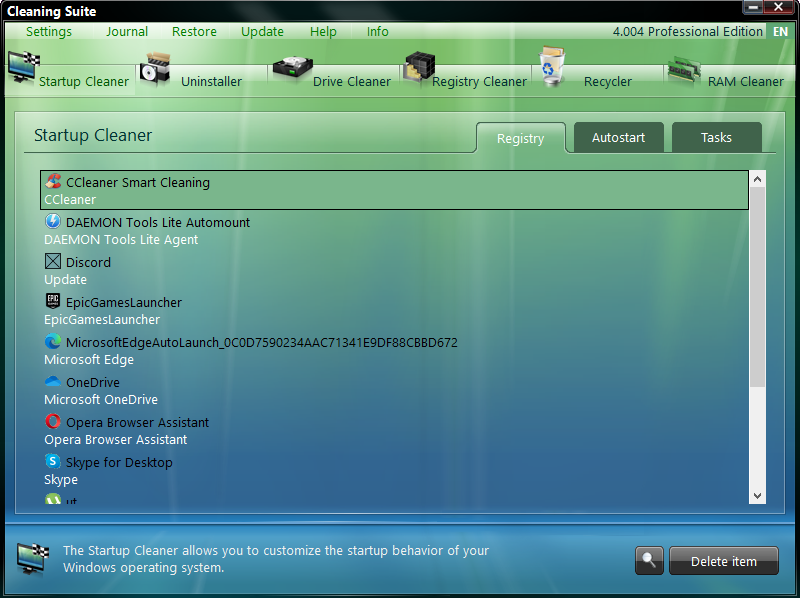Click the Discord entry placeholder icon

[53, 261]
